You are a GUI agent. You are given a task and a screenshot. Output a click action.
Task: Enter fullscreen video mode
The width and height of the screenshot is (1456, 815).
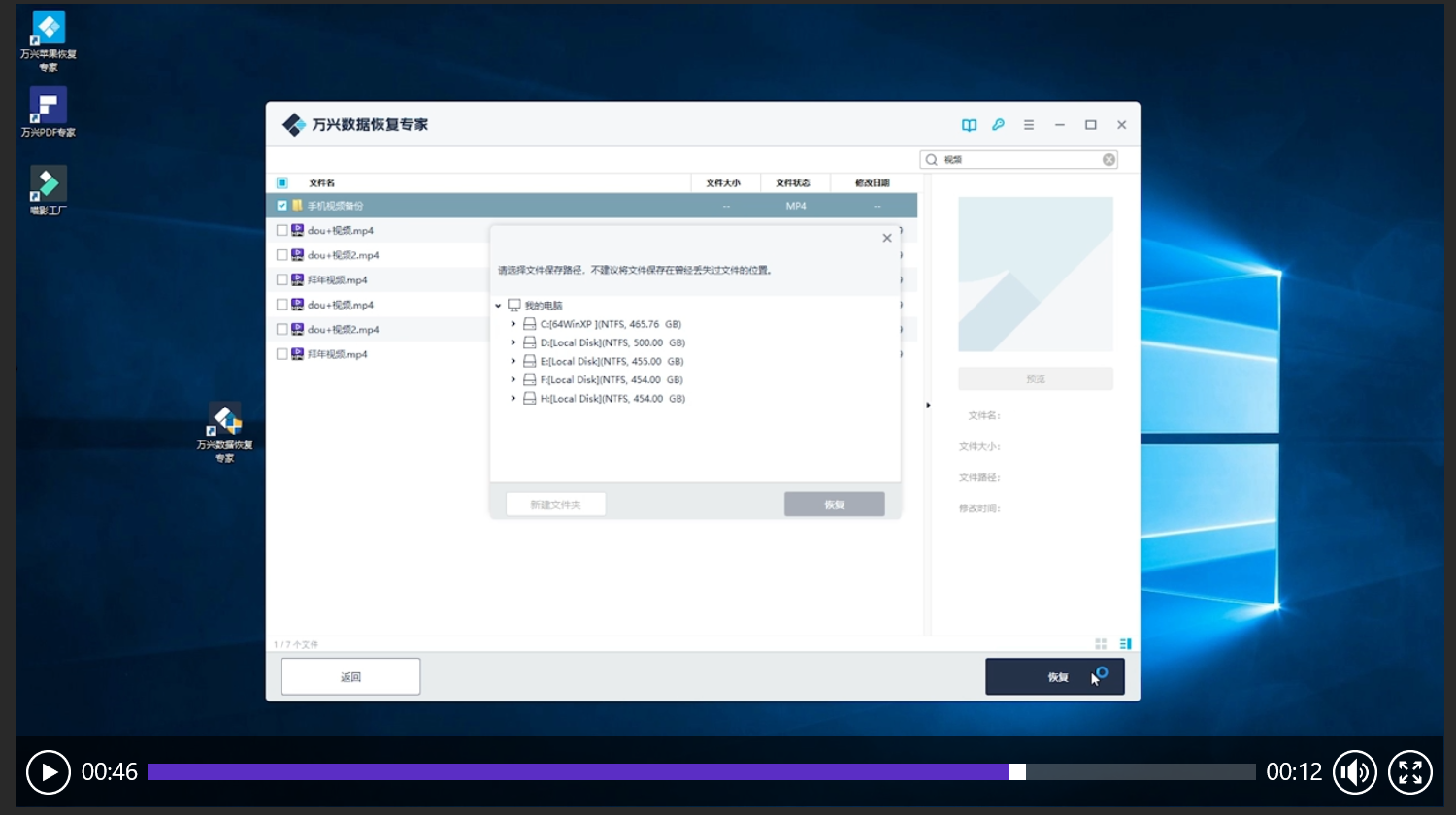click(1410, 772)
